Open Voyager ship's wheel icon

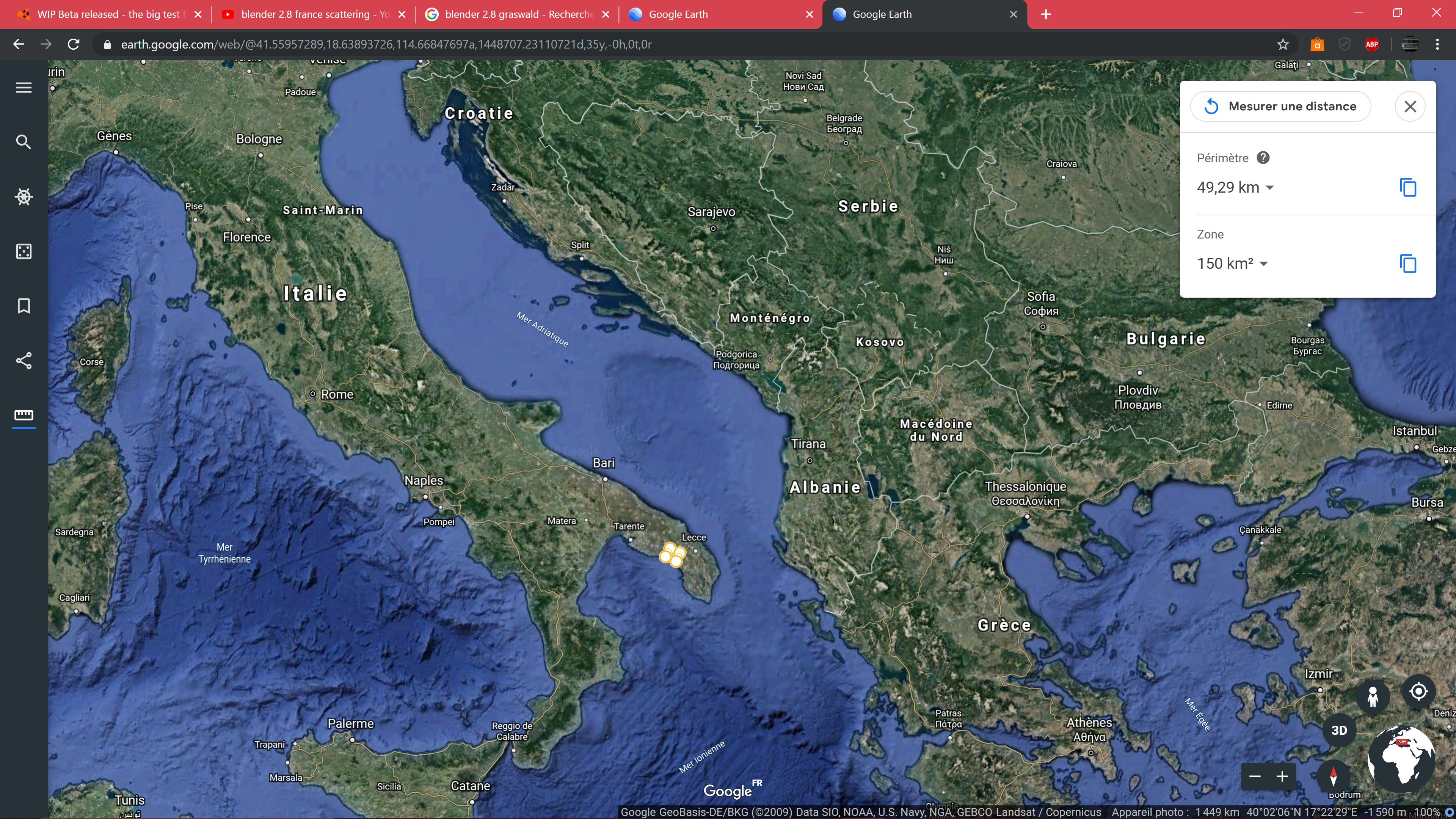coord(24,197)
